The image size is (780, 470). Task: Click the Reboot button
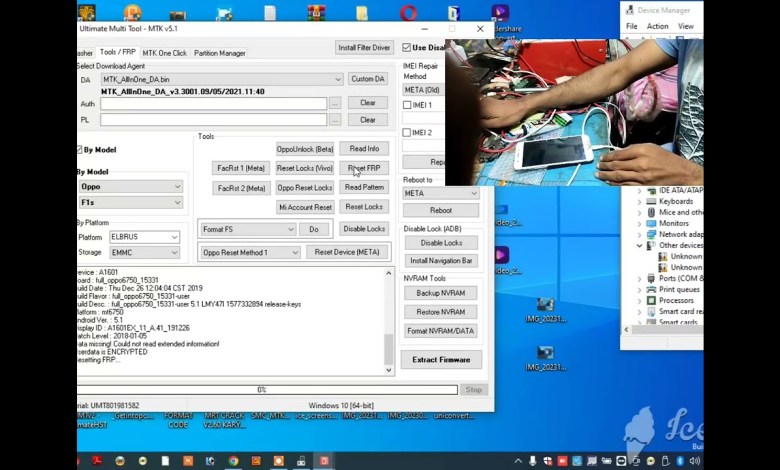pos(441,210)
